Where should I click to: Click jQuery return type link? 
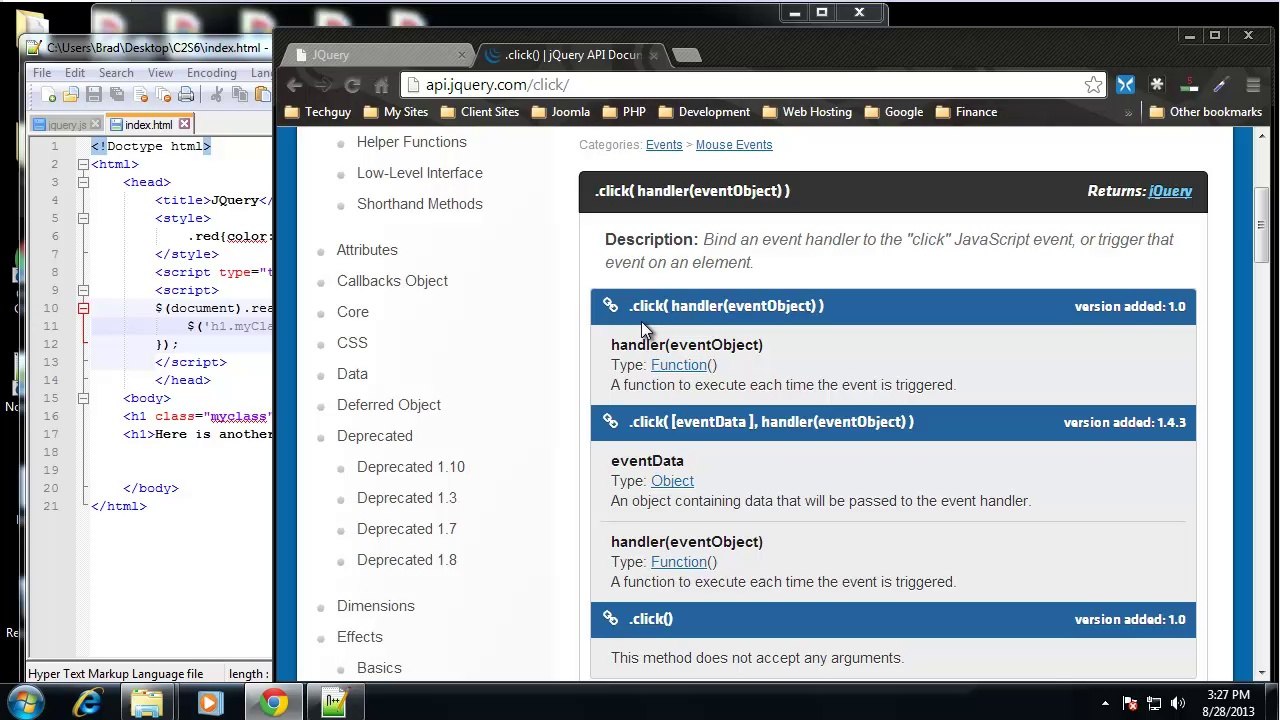pyautogui.click(x=1170, y=191)
